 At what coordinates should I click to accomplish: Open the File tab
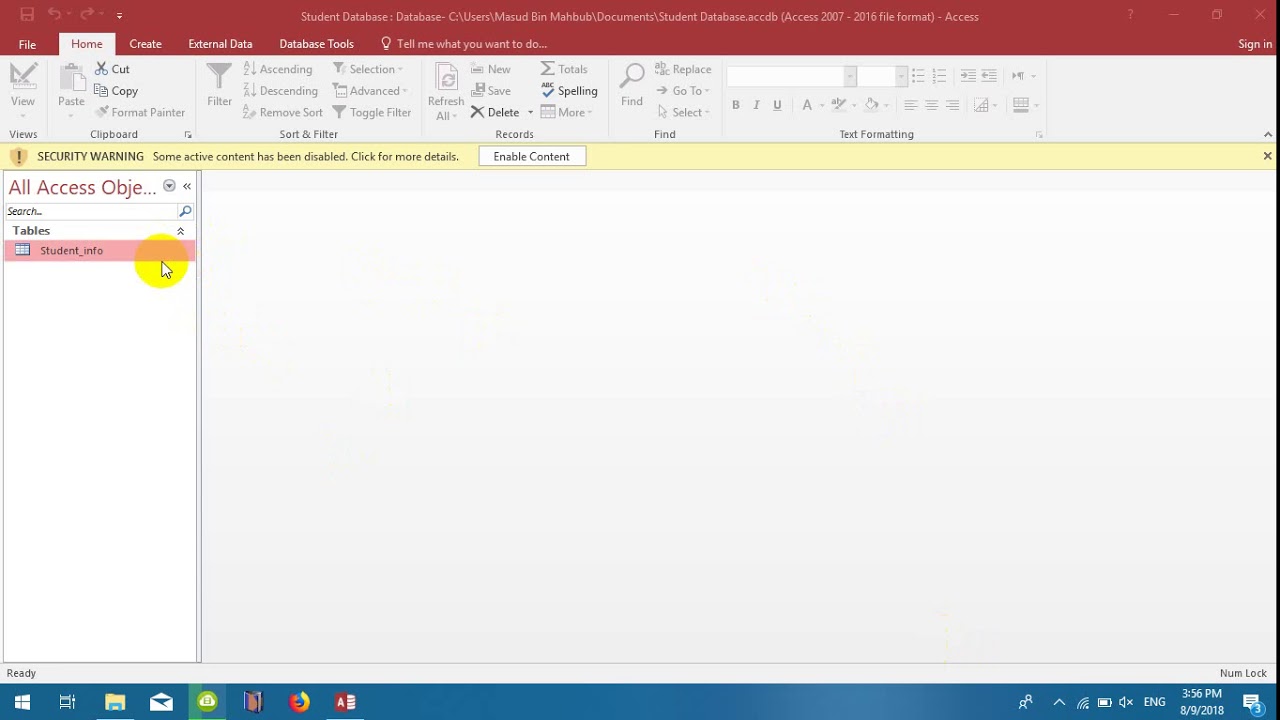tap(27, 44)
